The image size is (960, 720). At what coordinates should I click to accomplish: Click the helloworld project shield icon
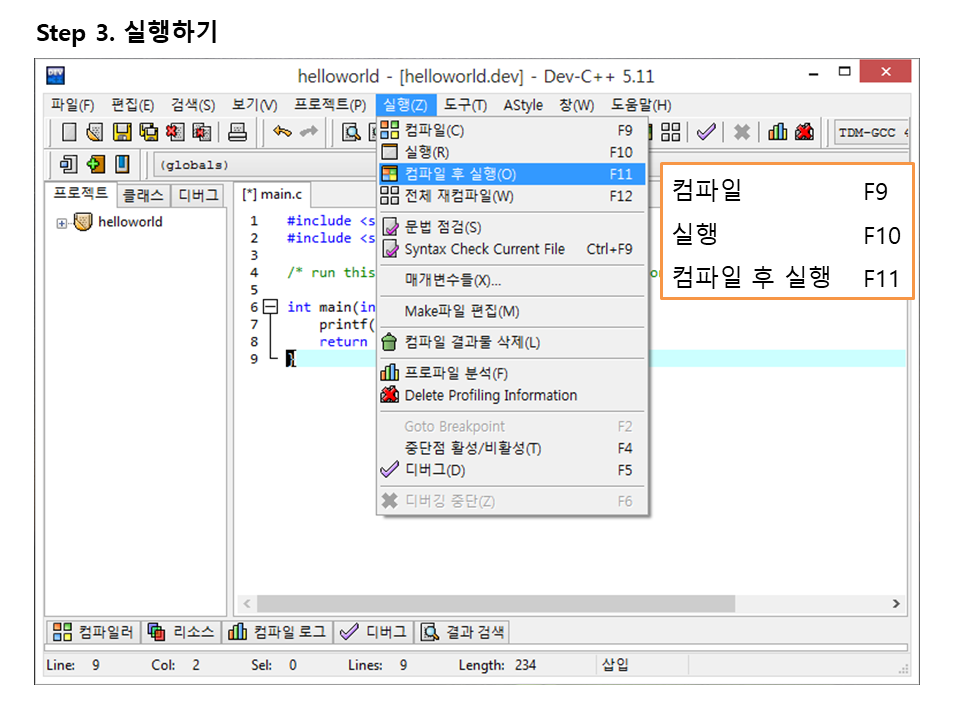click(83, 222)
